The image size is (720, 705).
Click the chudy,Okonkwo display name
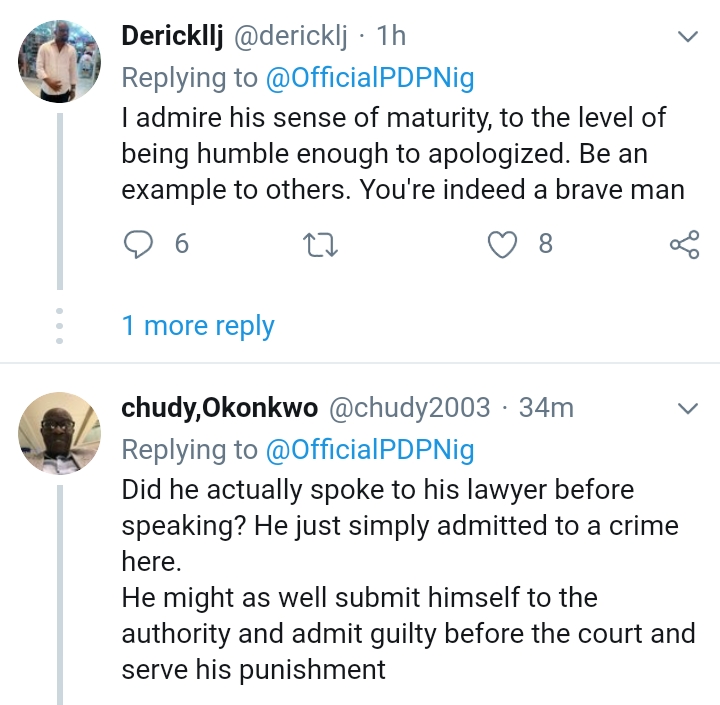pos(219,408)
